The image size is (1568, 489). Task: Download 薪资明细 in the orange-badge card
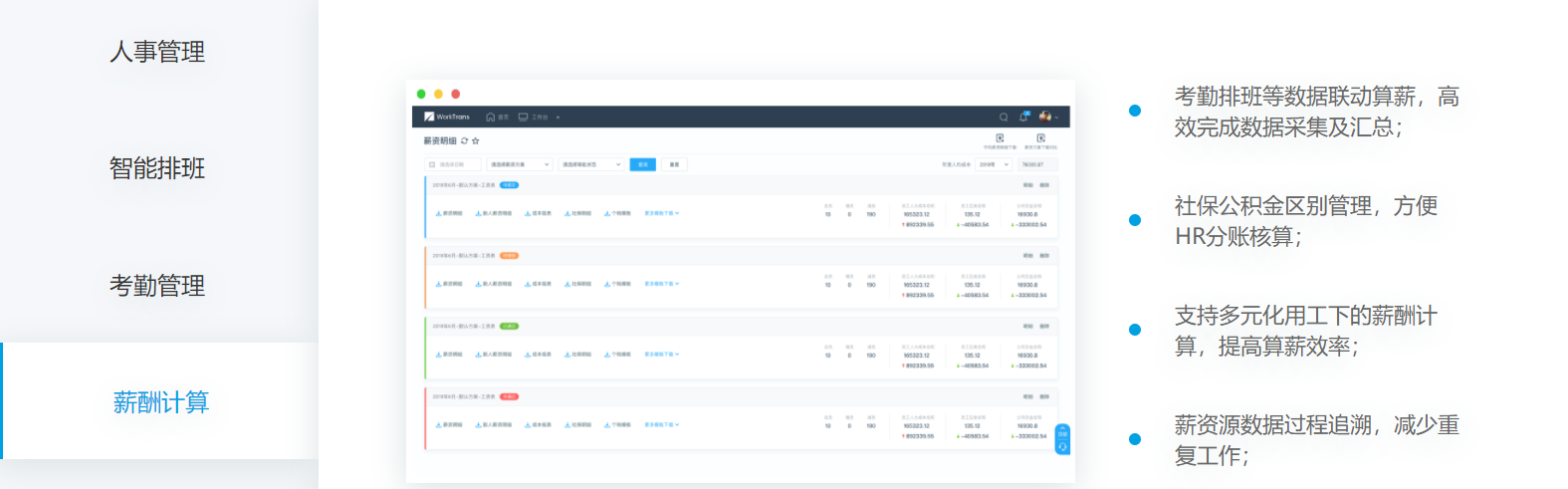[449, 284]
